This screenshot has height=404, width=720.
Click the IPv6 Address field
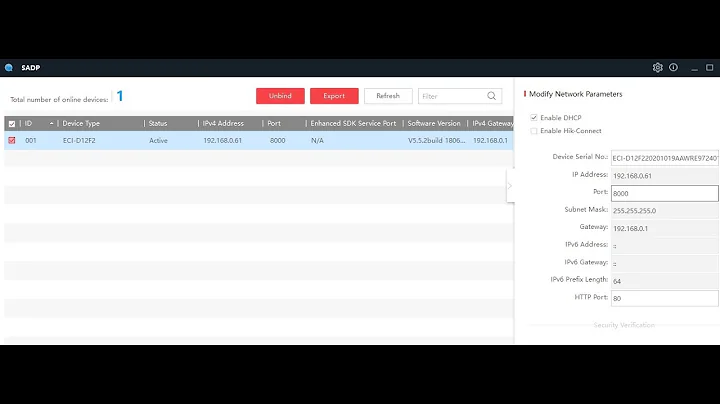coord(664,246)
